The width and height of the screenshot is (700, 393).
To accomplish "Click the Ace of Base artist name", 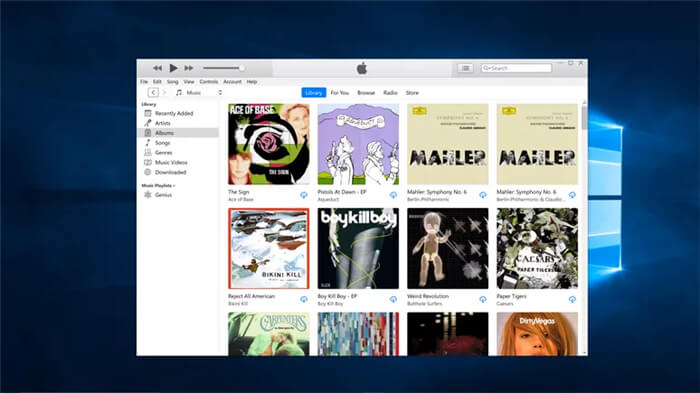I will coord(241,200).
